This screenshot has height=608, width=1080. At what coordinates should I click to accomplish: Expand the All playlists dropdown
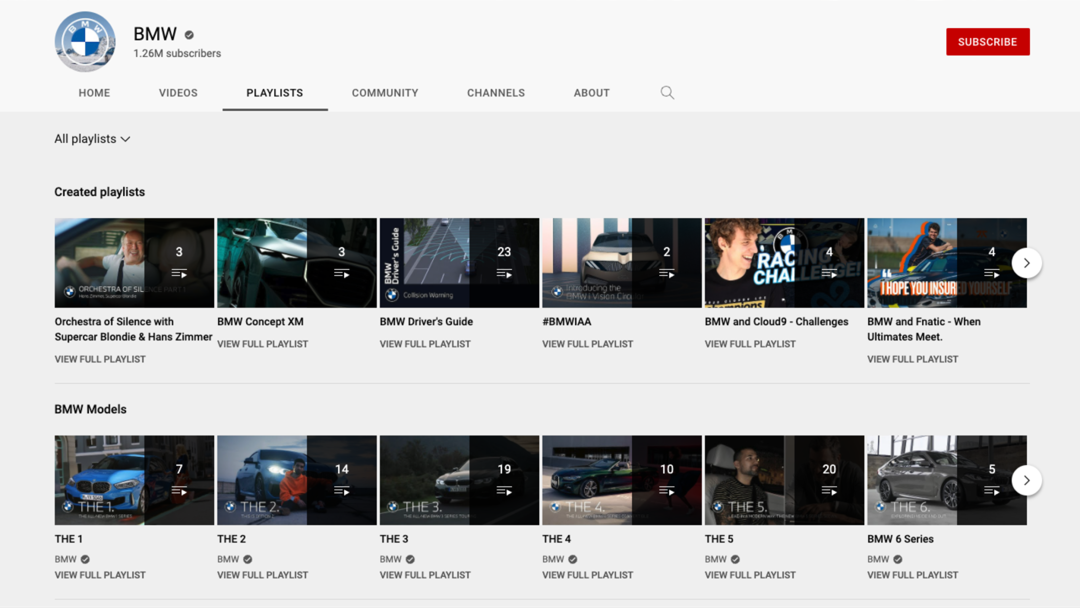click(x=92, y=139)
